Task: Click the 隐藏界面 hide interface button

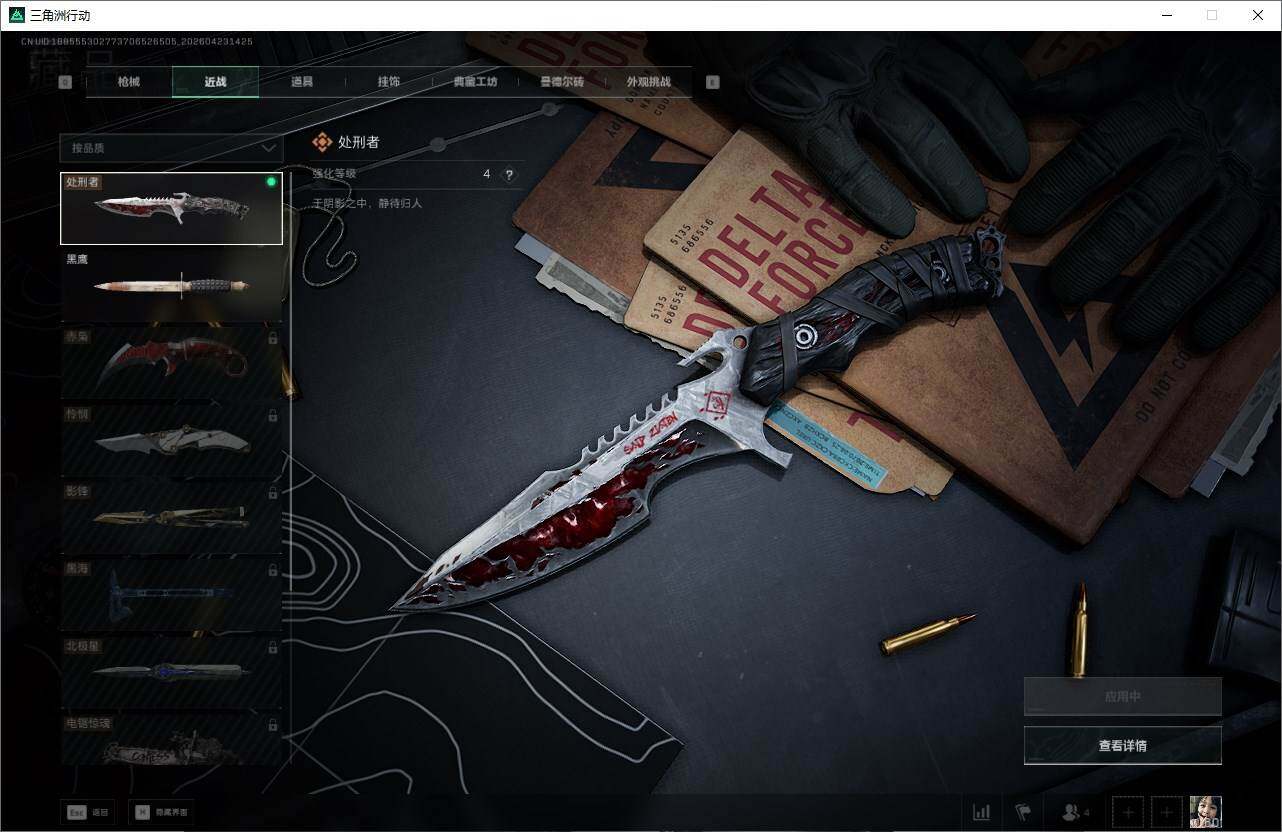Action: tap(161, 812)
